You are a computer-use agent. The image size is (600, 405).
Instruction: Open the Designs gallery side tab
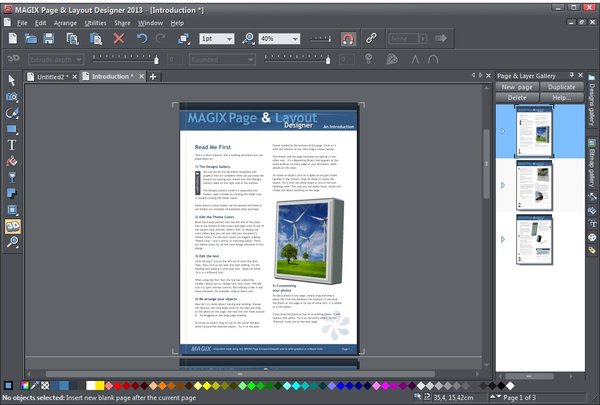coord(592,101)
